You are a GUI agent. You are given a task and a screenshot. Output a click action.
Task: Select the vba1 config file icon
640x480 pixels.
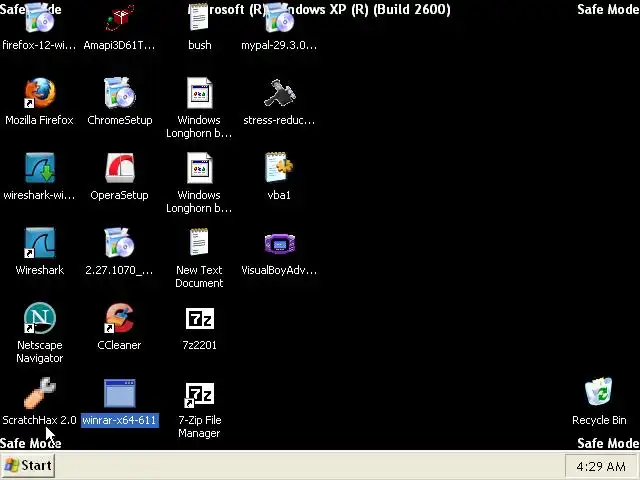tap(279, 167)
